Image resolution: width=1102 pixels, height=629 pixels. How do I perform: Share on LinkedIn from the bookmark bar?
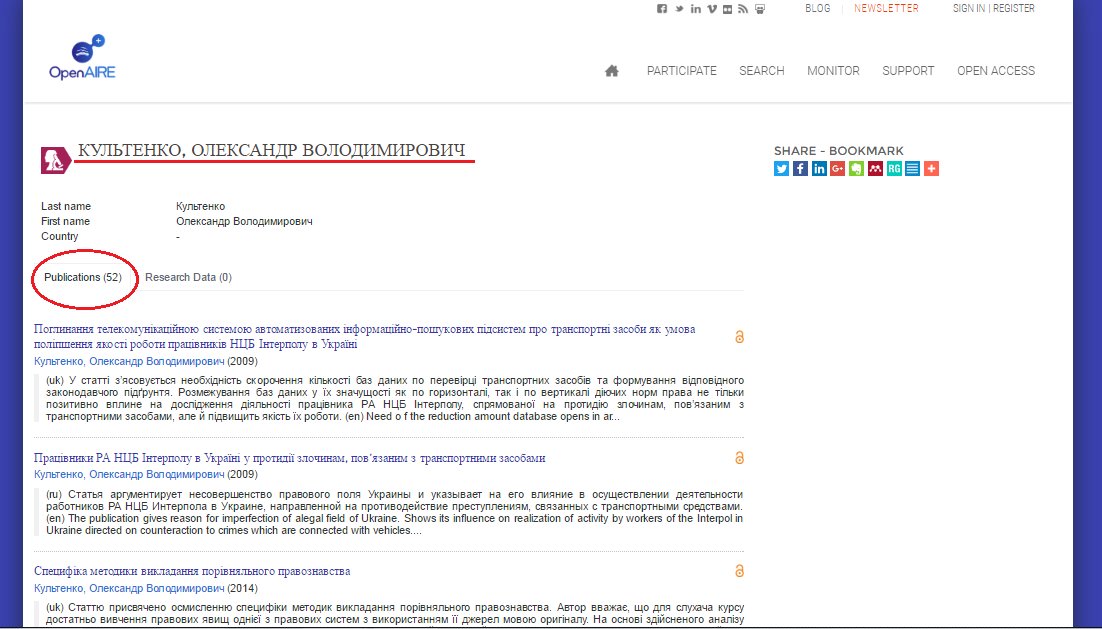tap(819, 168)
